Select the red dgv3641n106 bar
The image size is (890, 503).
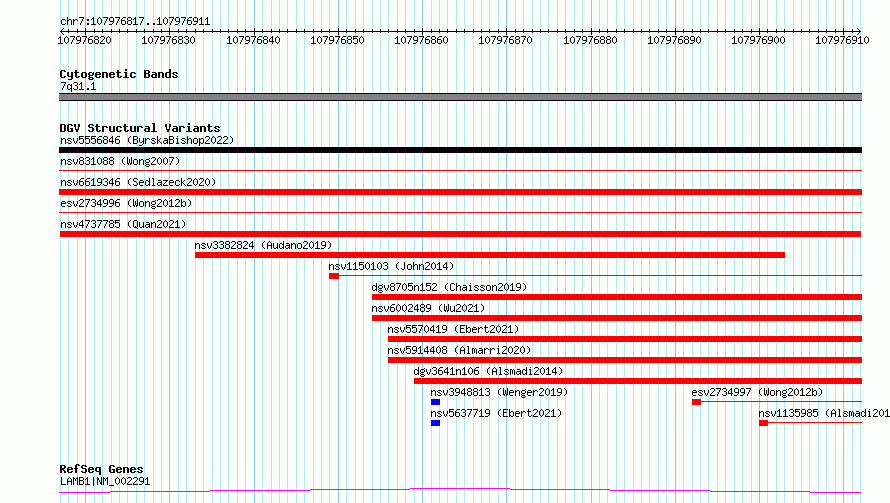coord(638,381)
